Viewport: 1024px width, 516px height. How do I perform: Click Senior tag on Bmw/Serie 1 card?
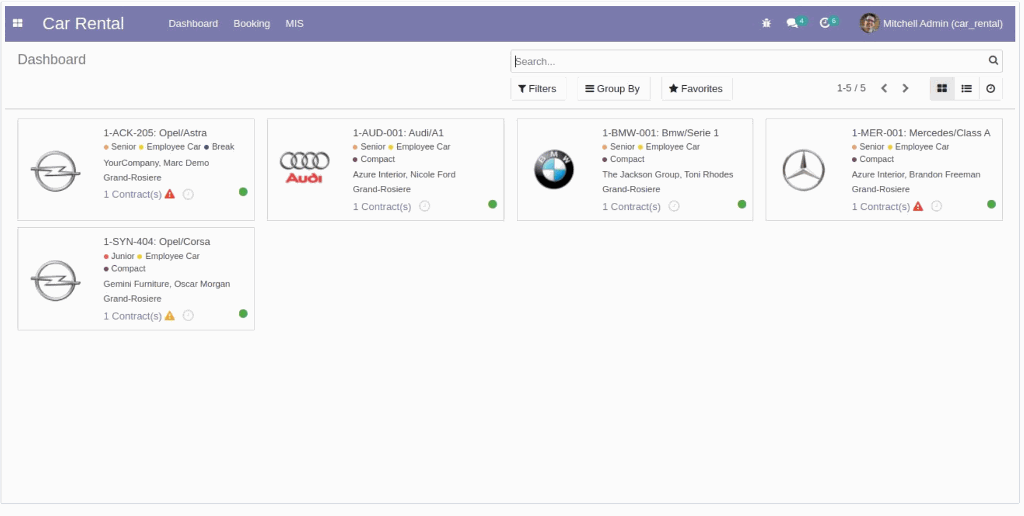pyautogui.click(x=618, y=147)
